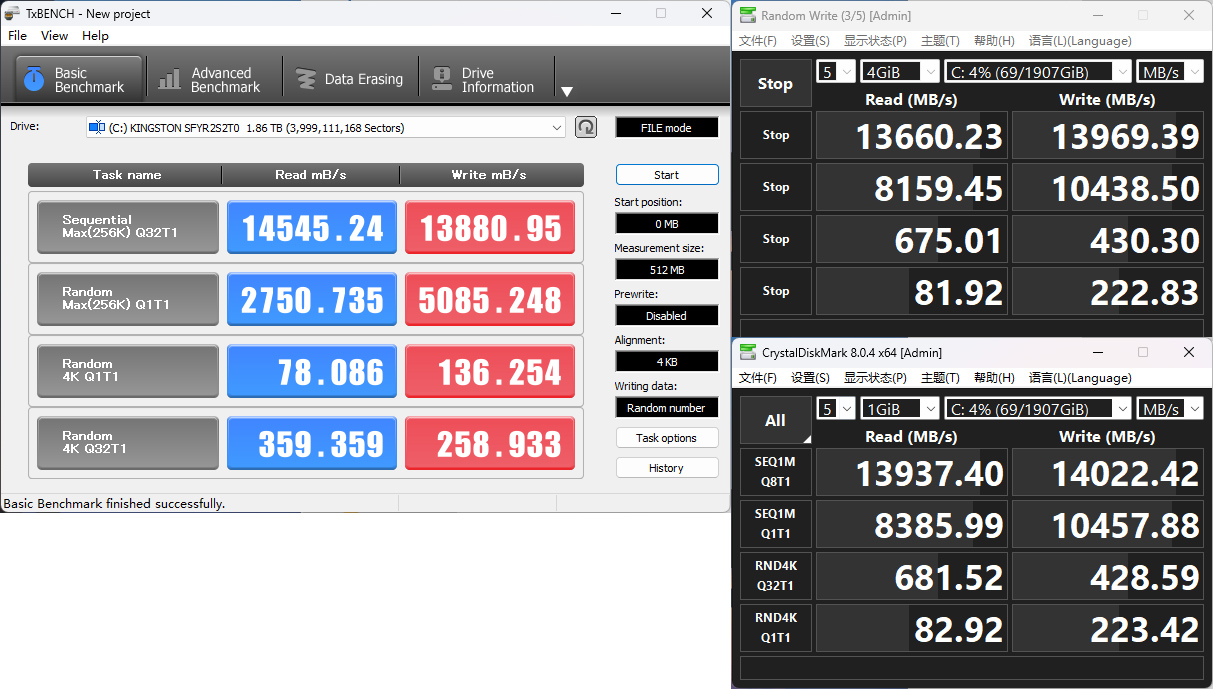Open the Kingston drive selection dropdown
Viewport: 1213px width, 689px height.
326,127
